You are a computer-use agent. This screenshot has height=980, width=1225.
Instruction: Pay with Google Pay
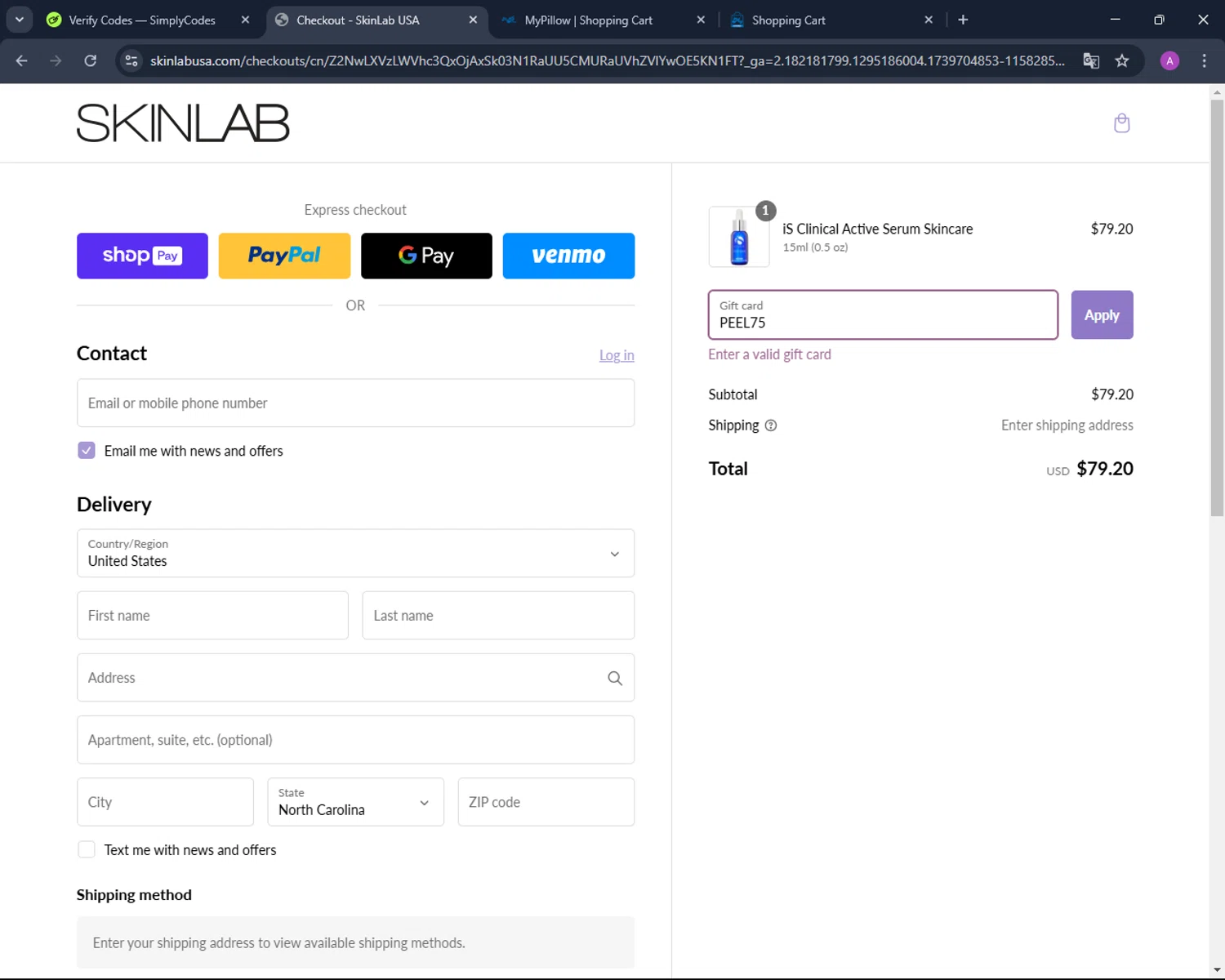pyautogui.click(x=426, y=256)
